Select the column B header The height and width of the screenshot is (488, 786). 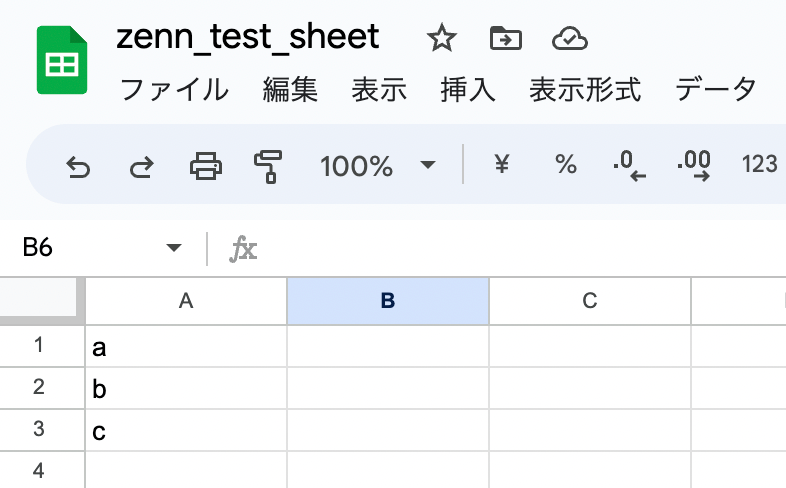point(388,301)
